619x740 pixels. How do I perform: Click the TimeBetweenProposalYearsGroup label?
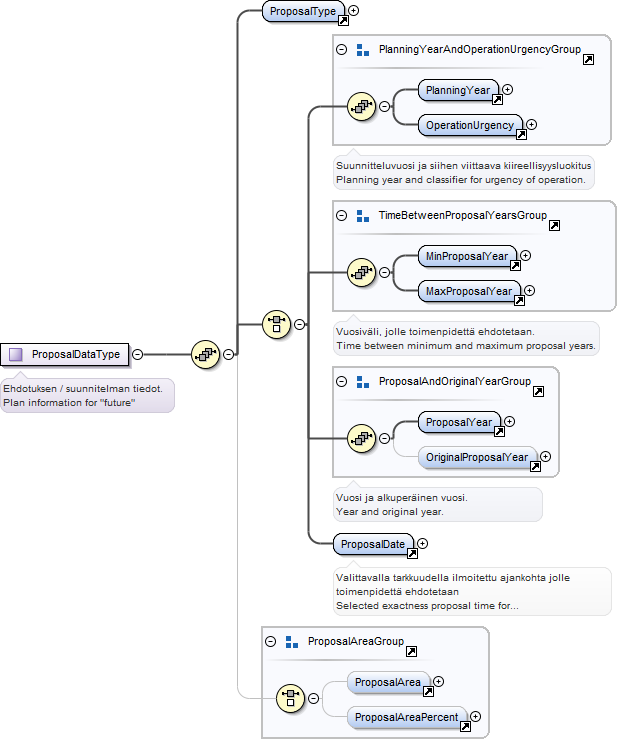463,215
